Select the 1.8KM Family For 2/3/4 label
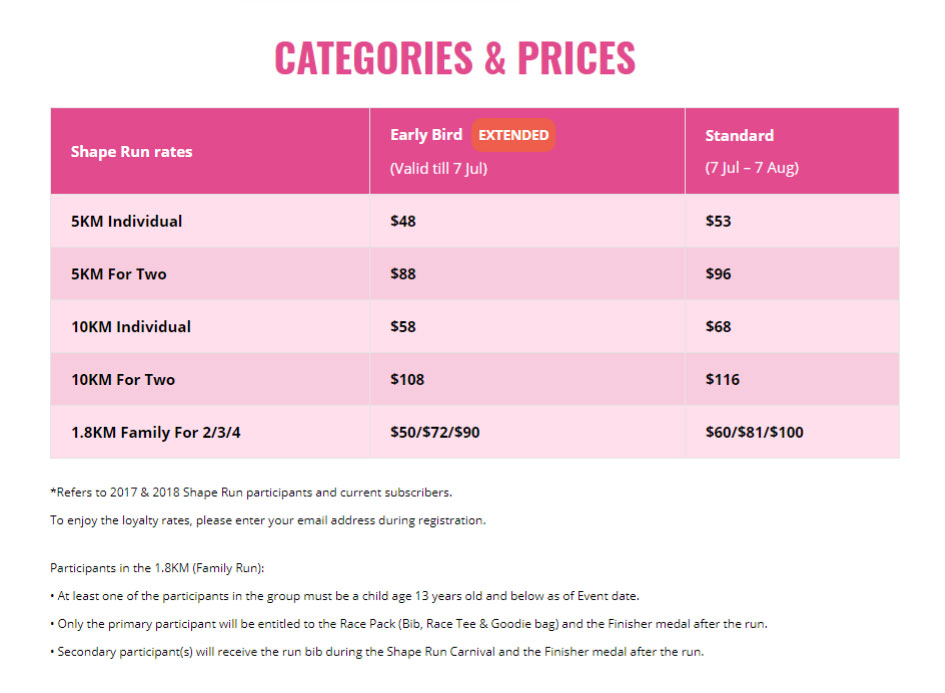The height and width of the screenshot is (693, 945). point(155,433)
